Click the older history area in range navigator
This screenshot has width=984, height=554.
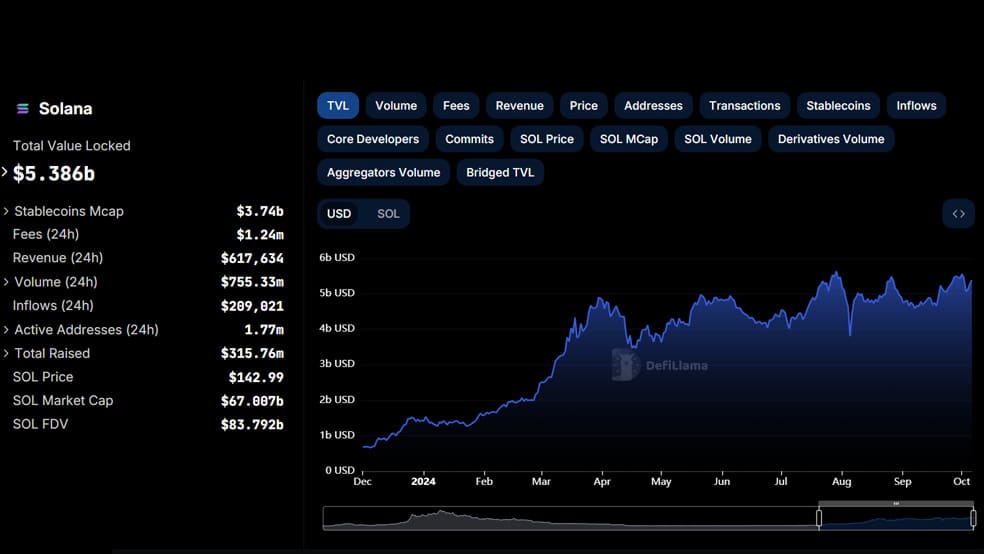[x=570, y=518]
